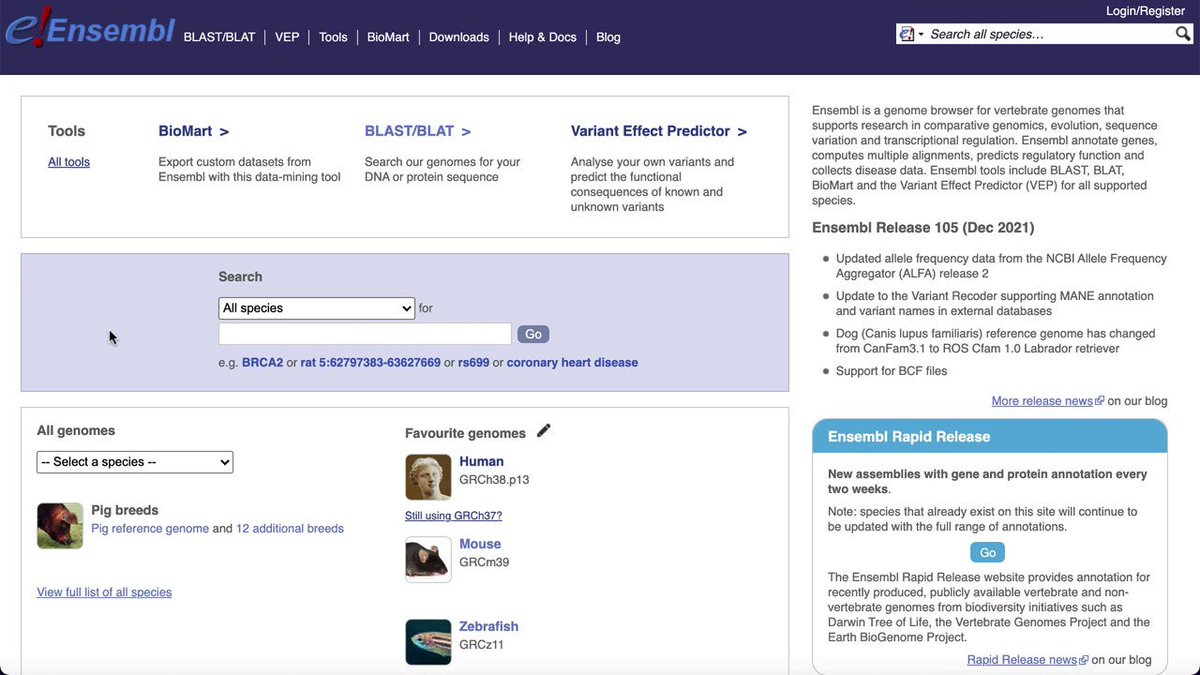The width and height of the screenshot is (1200, 675).
Task: Open VEP in the top navigation
Action: [x=287, y=37]
